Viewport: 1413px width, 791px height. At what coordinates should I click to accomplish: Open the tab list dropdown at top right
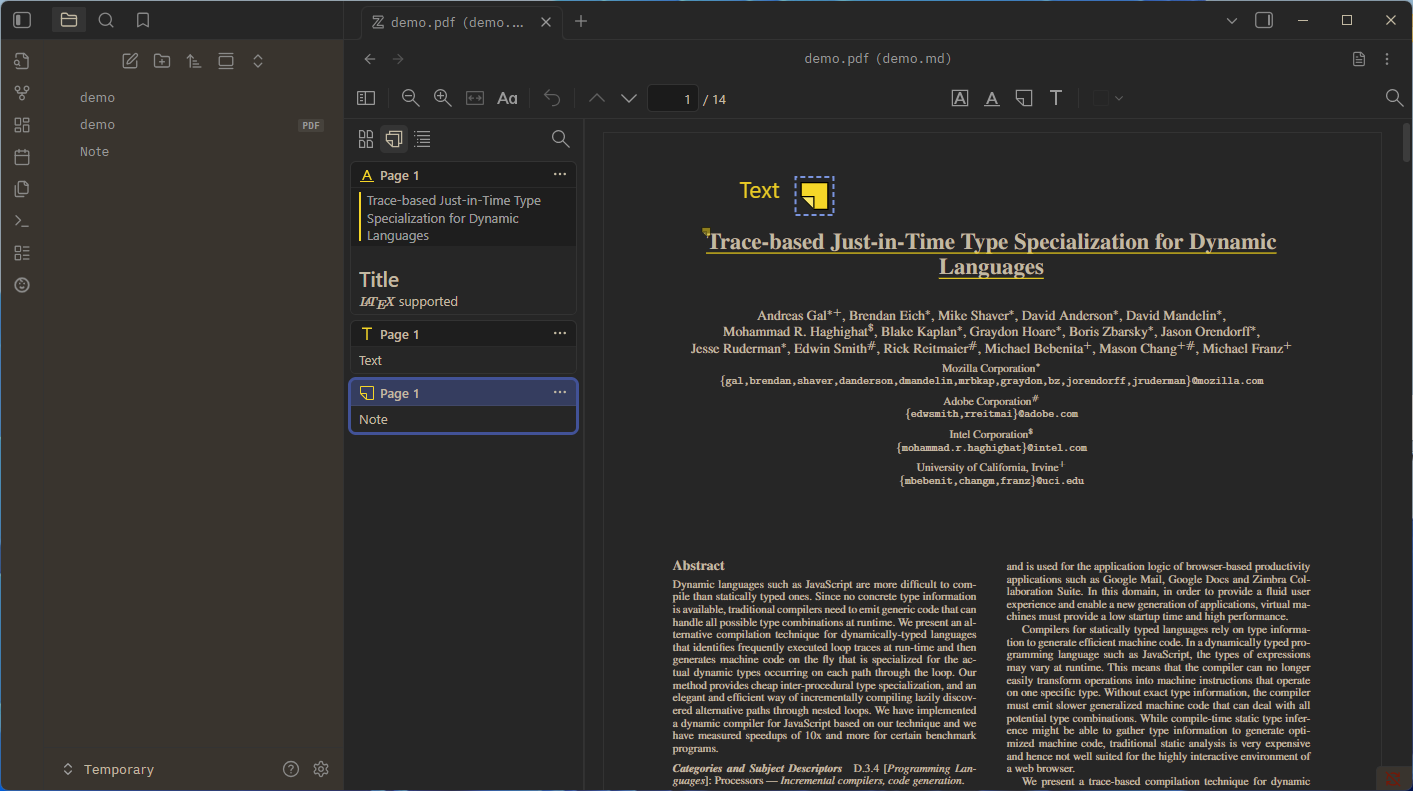[x=1232, y=20]
